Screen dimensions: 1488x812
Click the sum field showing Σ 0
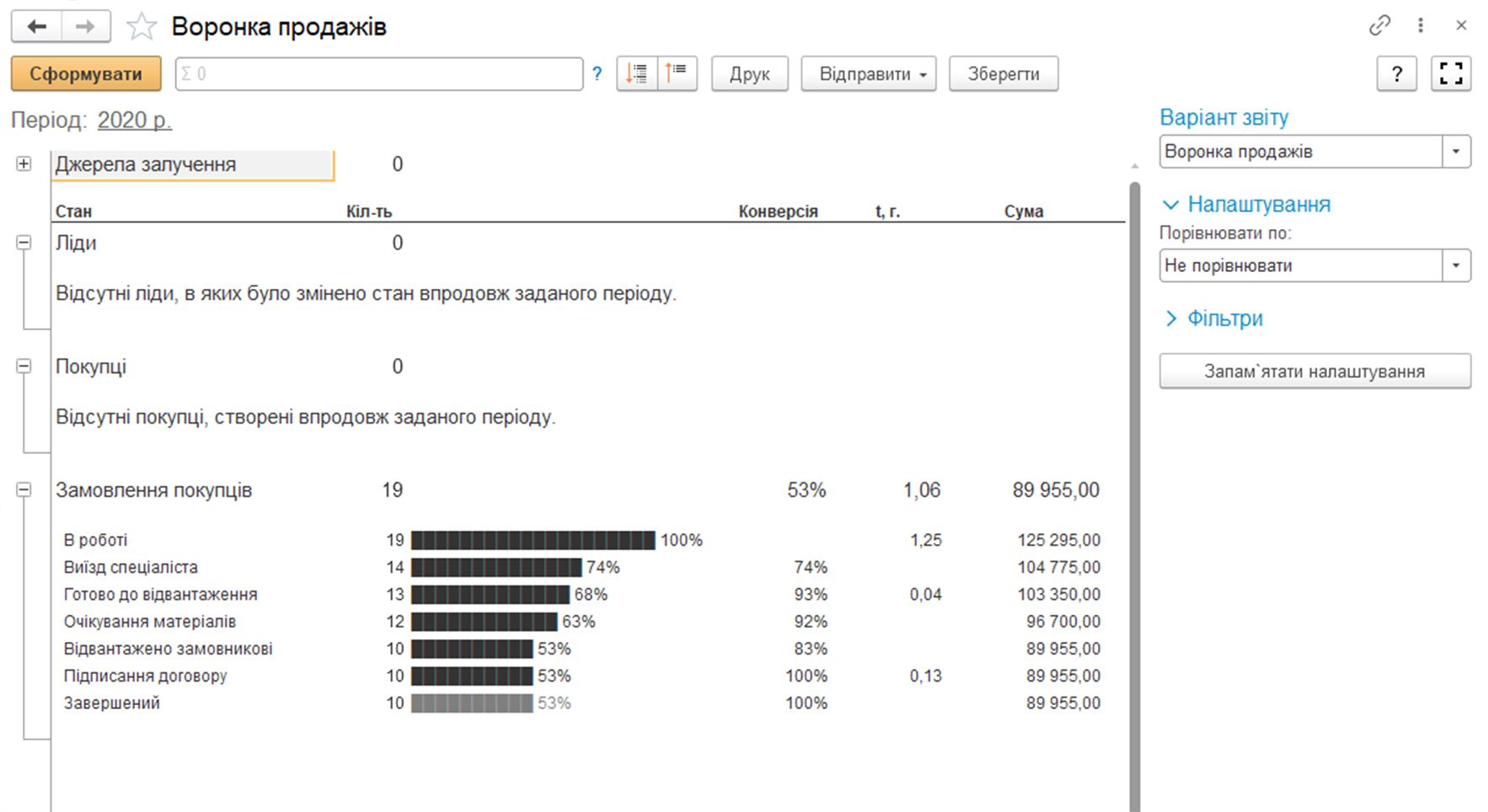pos(379,74)
